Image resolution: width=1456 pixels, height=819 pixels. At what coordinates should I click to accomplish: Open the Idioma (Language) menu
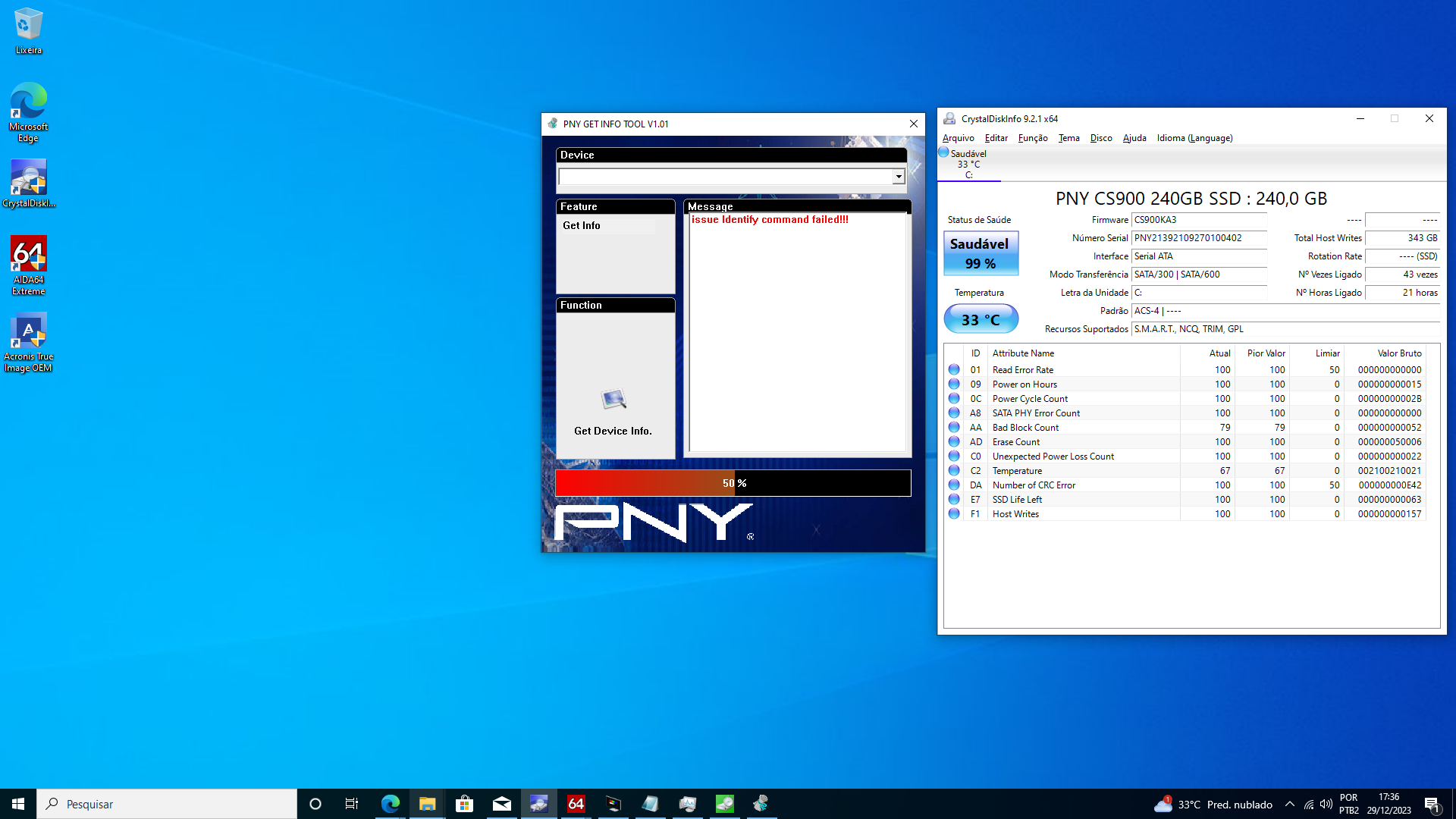click(1195, 138)
